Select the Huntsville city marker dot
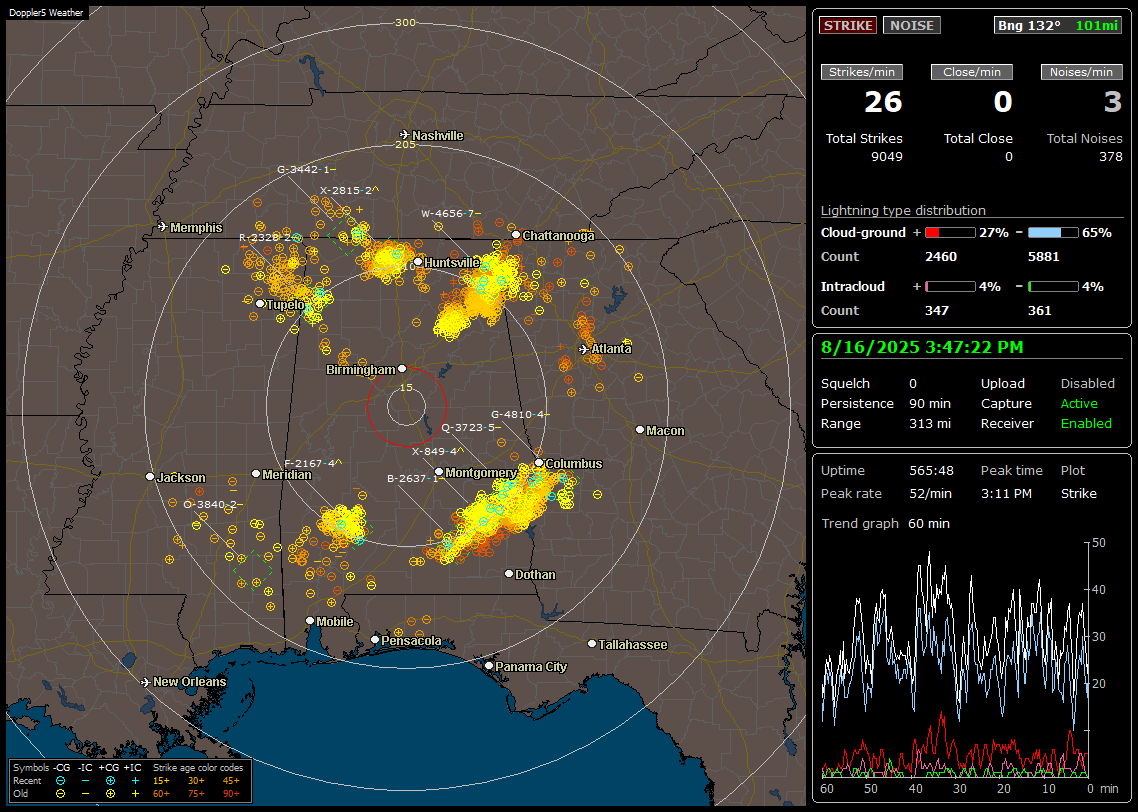This screenshot has width=1138, height=812. pos(418,262)
